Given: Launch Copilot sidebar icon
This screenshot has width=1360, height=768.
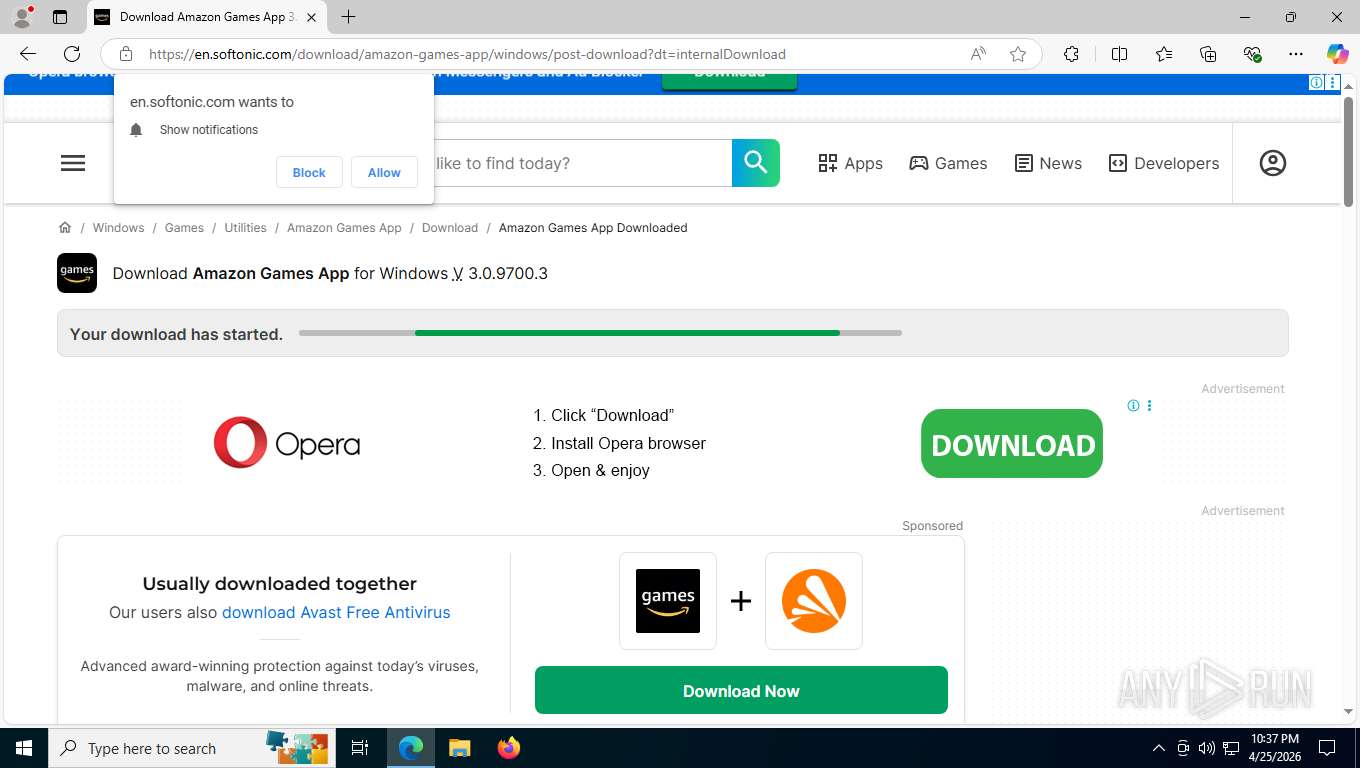Looking at the screenshot, I should click(1337, 54).
